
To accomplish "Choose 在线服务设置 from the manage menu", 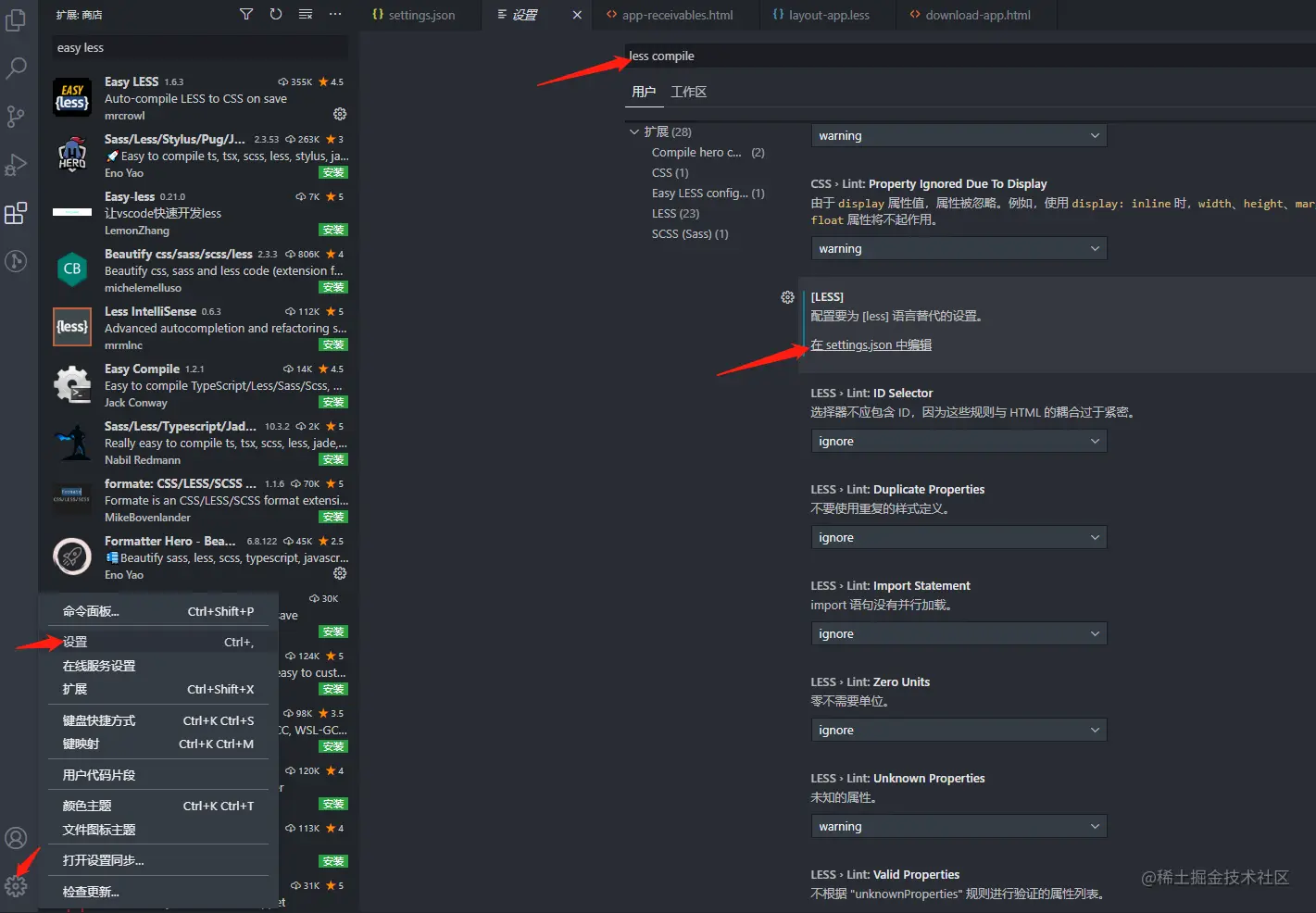I will (x=158, y=666).
